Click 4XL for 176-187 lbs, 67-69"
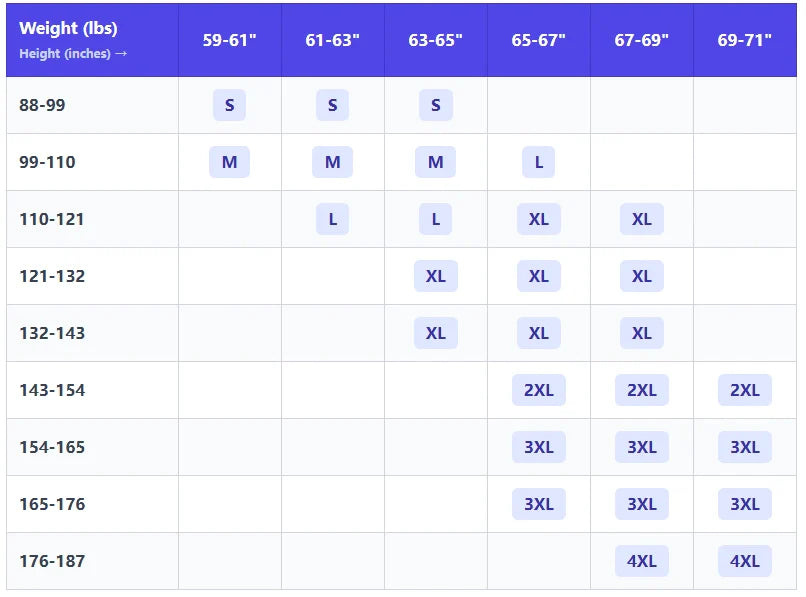Image resolution: width=806 pixels, height=597 pixels. point(641,561)
